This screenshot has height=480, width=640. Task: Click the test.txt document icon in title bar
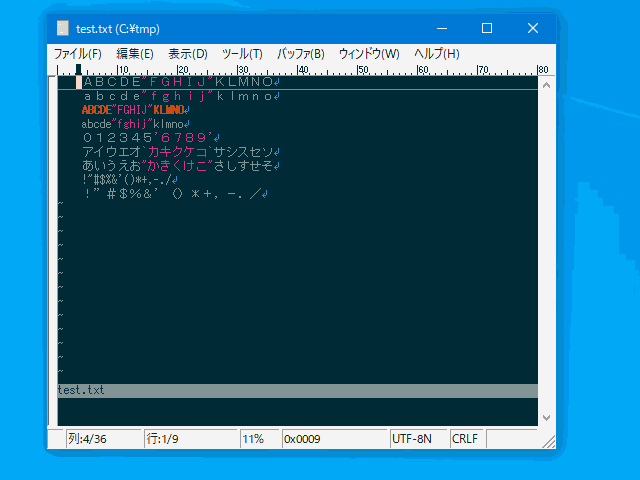point(62,29)
